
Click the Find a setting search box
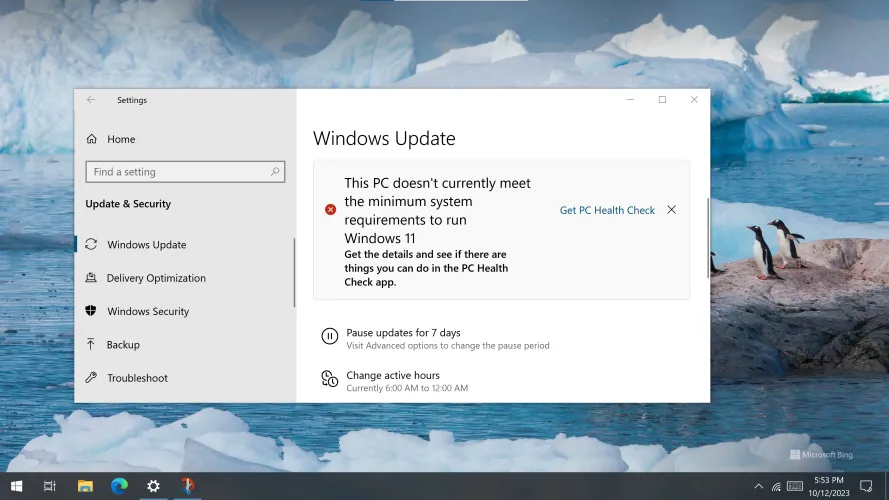point(178,172)
